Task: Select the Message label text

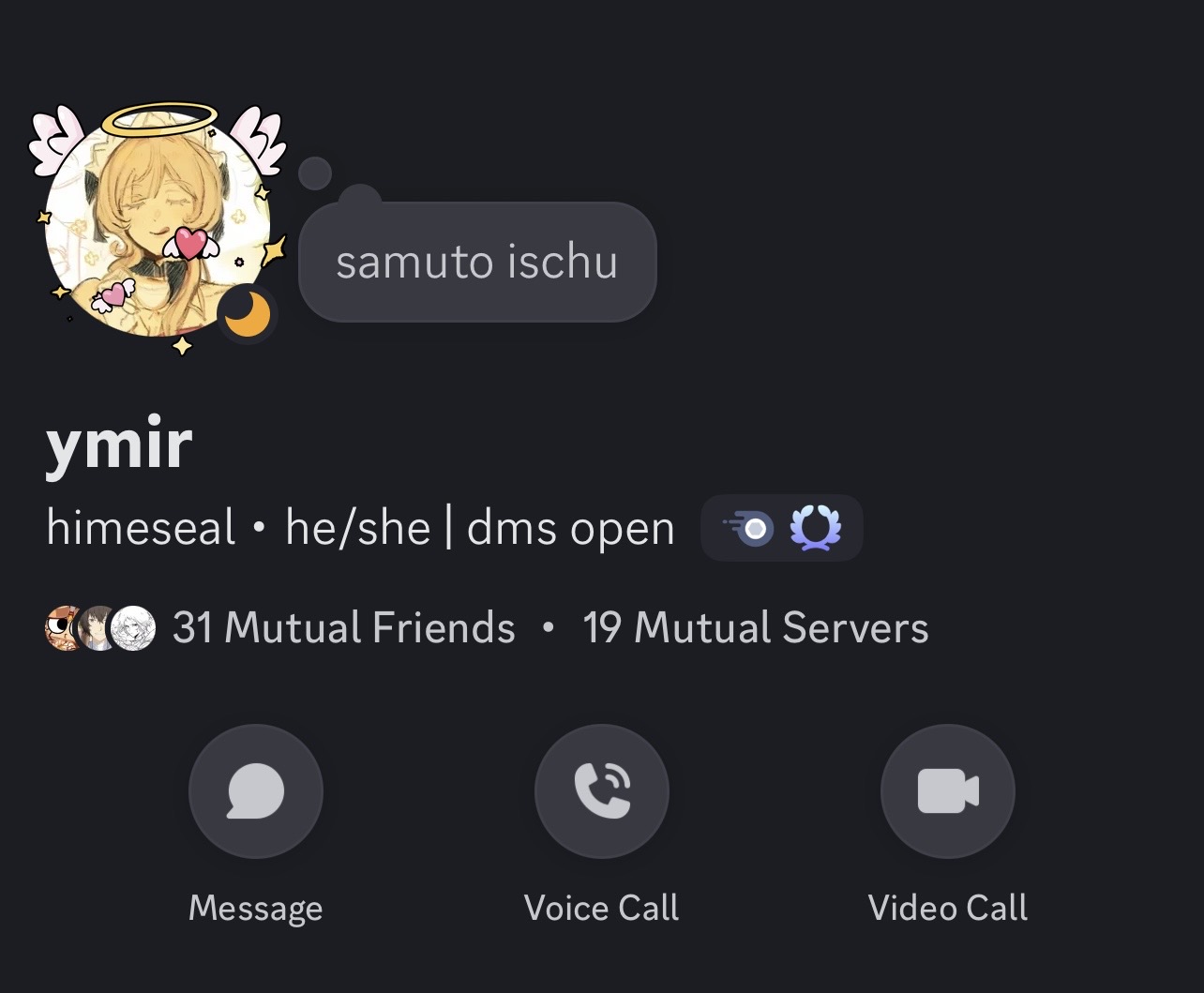Action: (x=256, y=909)
